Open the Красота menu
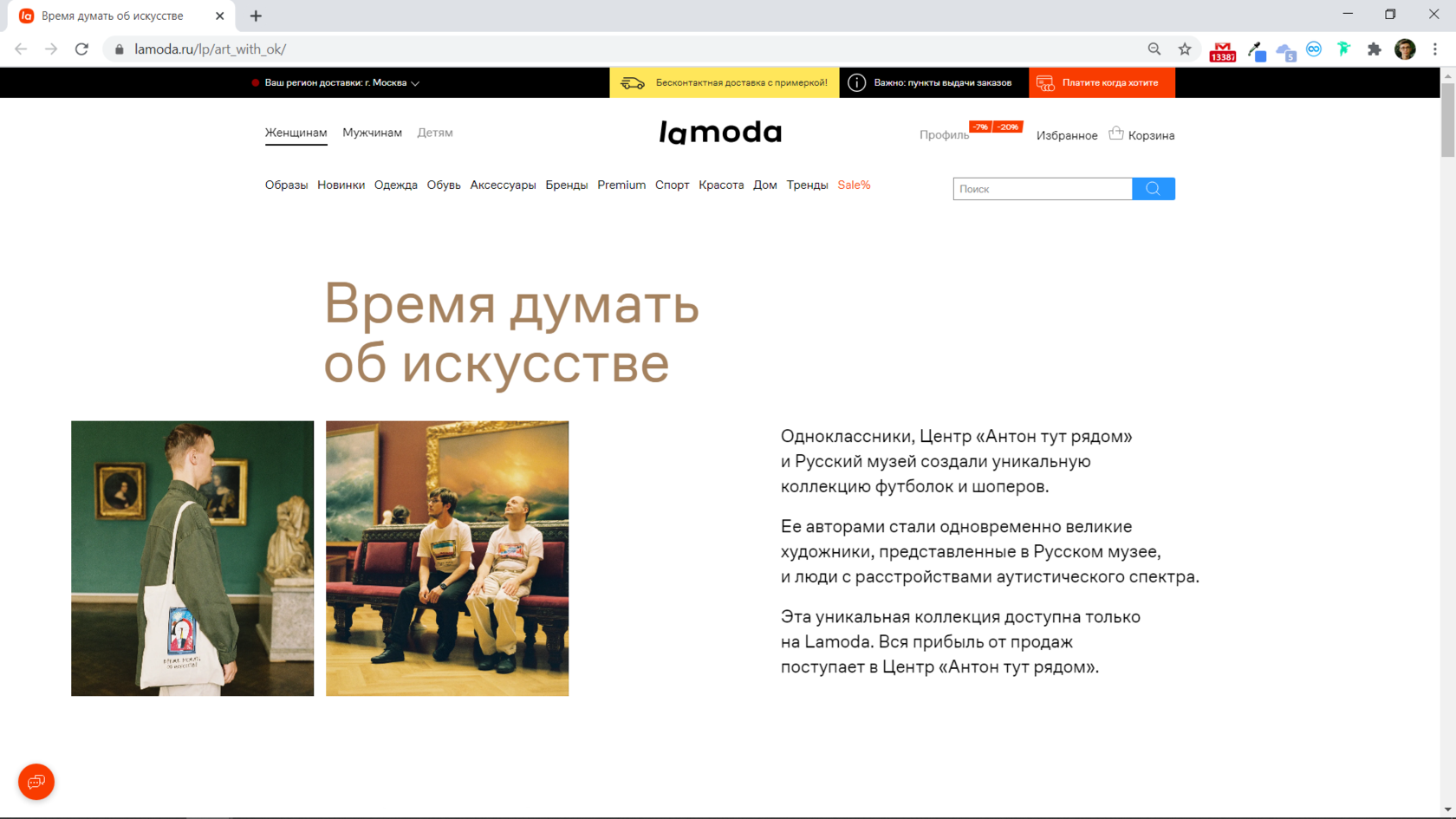This screenshot has height=819, width=1456. [x=721, y=185]
